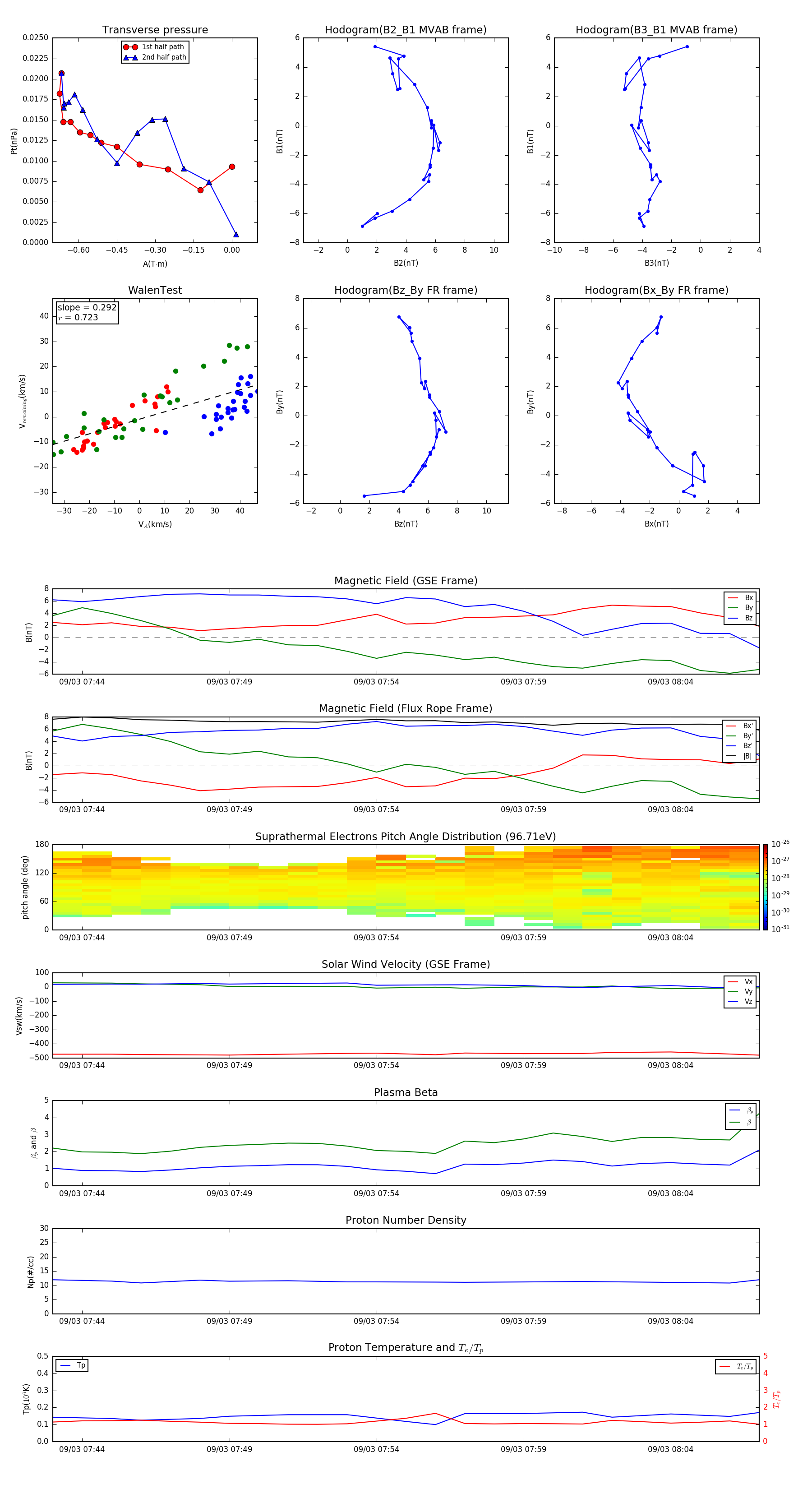This screenshot has width=812, height=1489.
Task: Select the red Te/Tp legend entry
Action: pyautogui.click(x=736, y=1366)
